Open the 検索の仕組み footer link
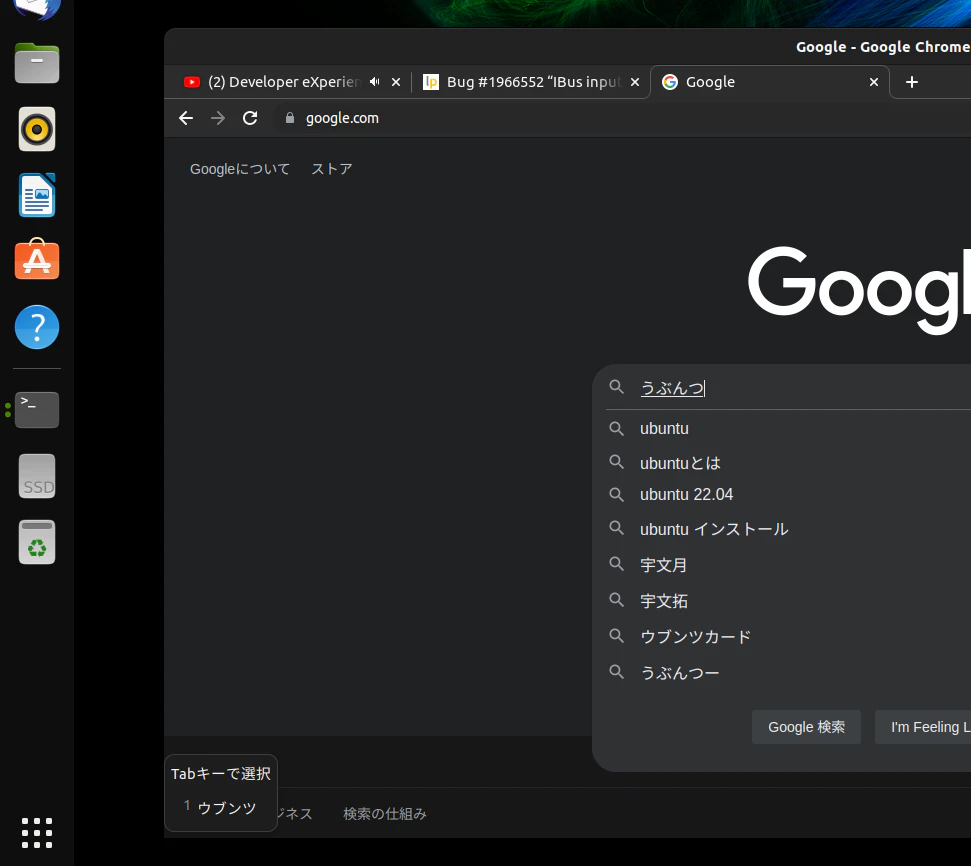The height and width of the screenshot is (866, 971). point(385,813)
